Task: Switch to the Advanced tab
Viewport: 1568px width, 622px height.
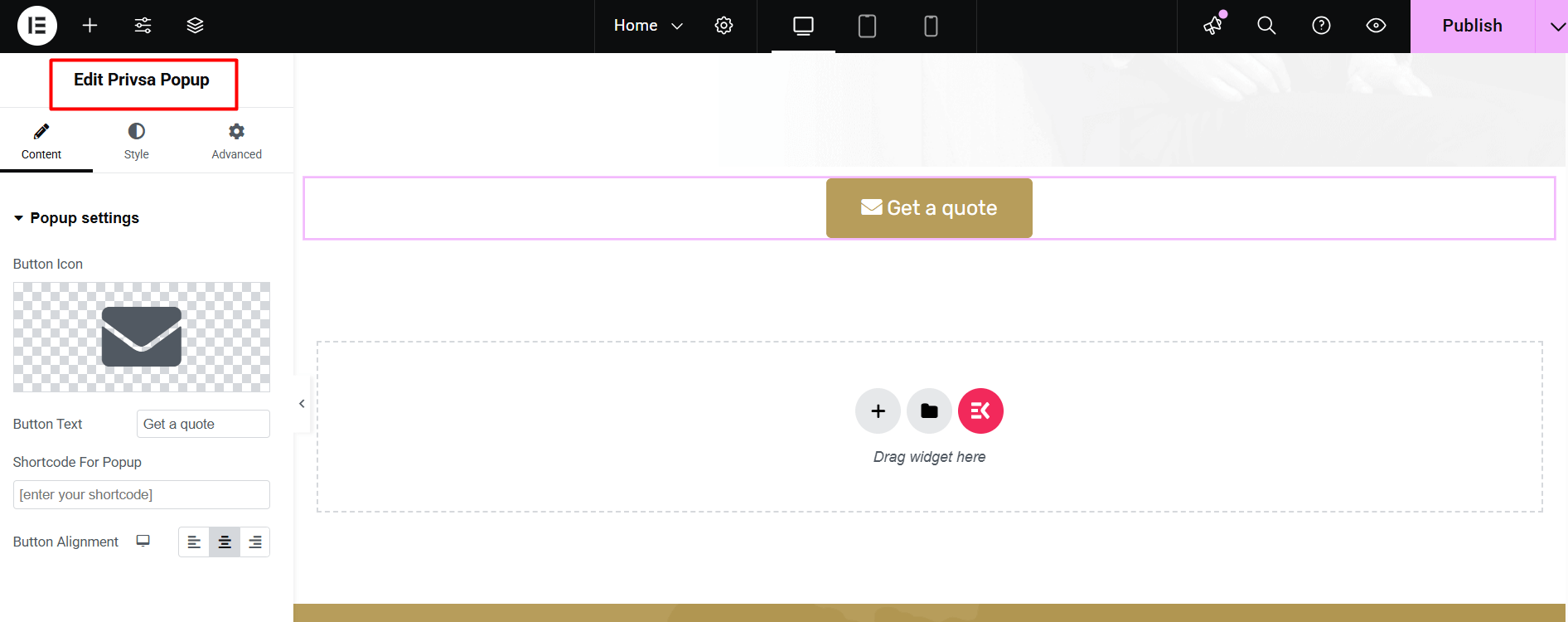Action: (236, 141)
